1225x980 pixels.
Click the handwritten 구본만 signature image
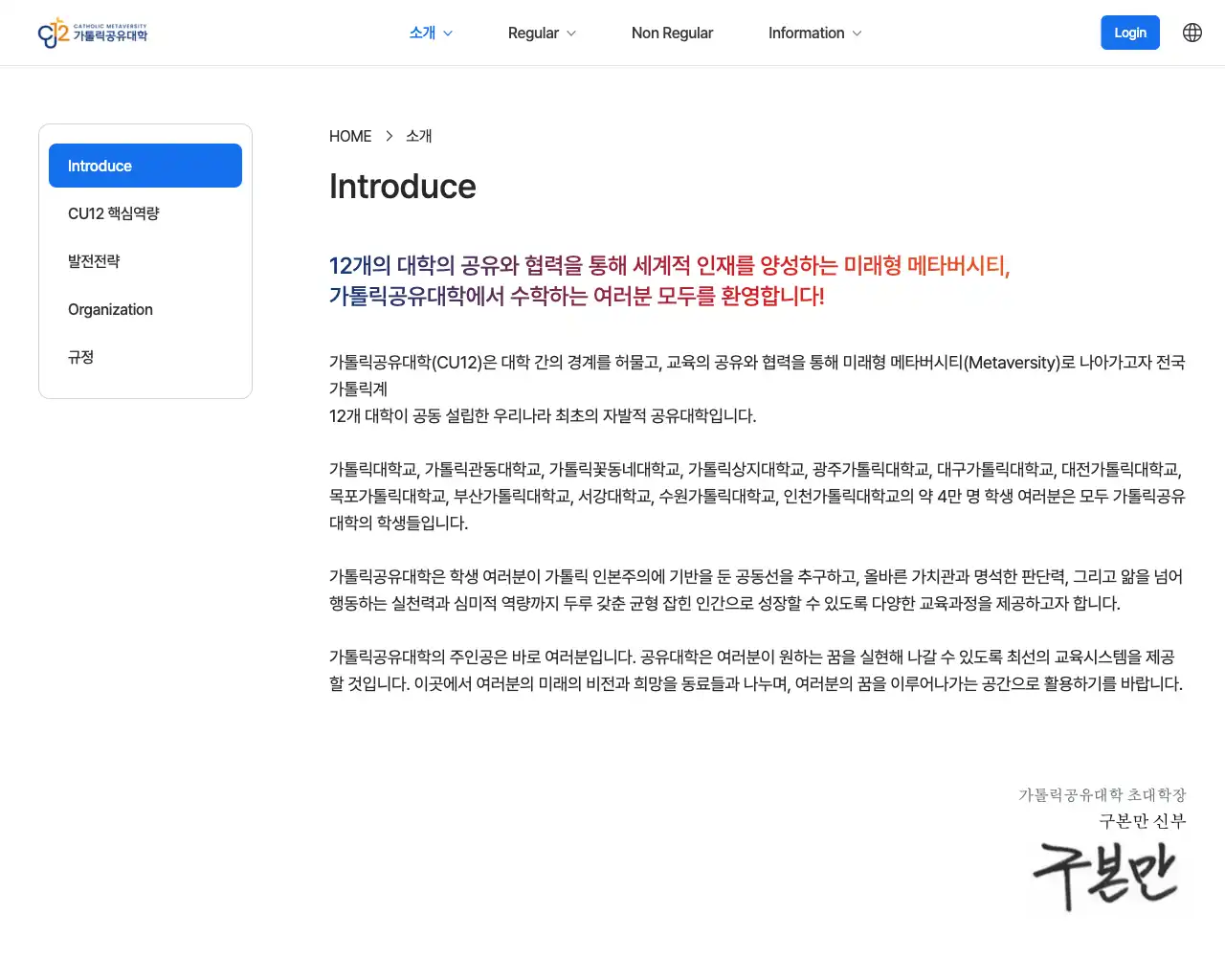1106,876
